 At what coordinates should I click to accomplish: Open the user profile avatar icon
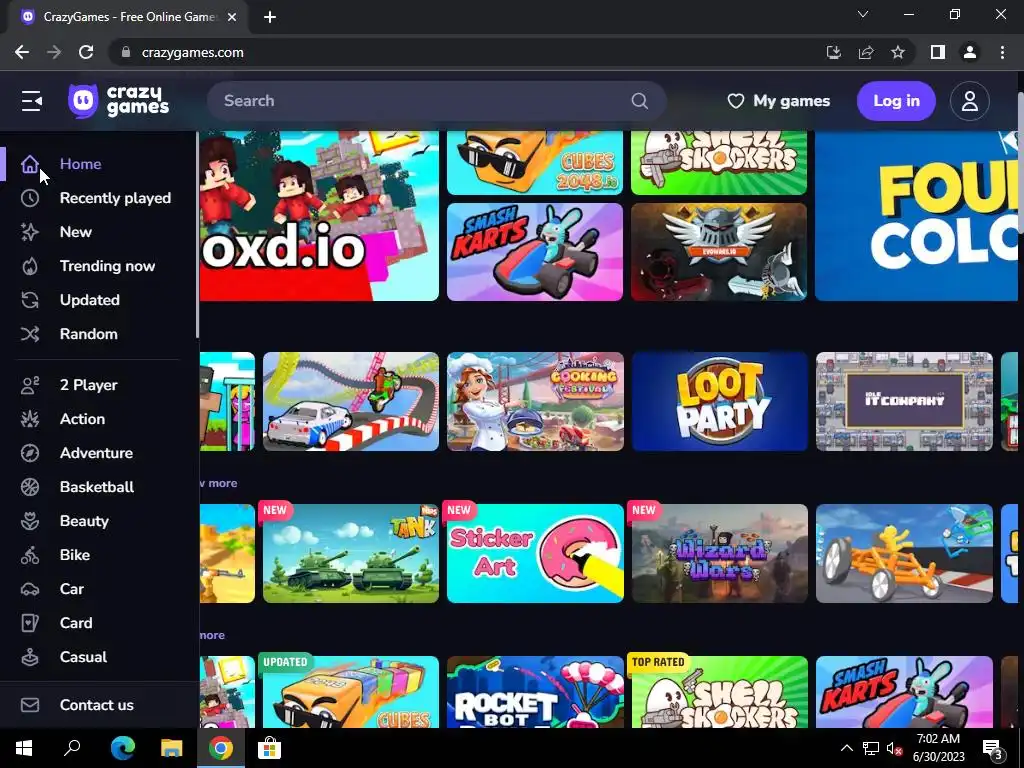click(969, 101)
